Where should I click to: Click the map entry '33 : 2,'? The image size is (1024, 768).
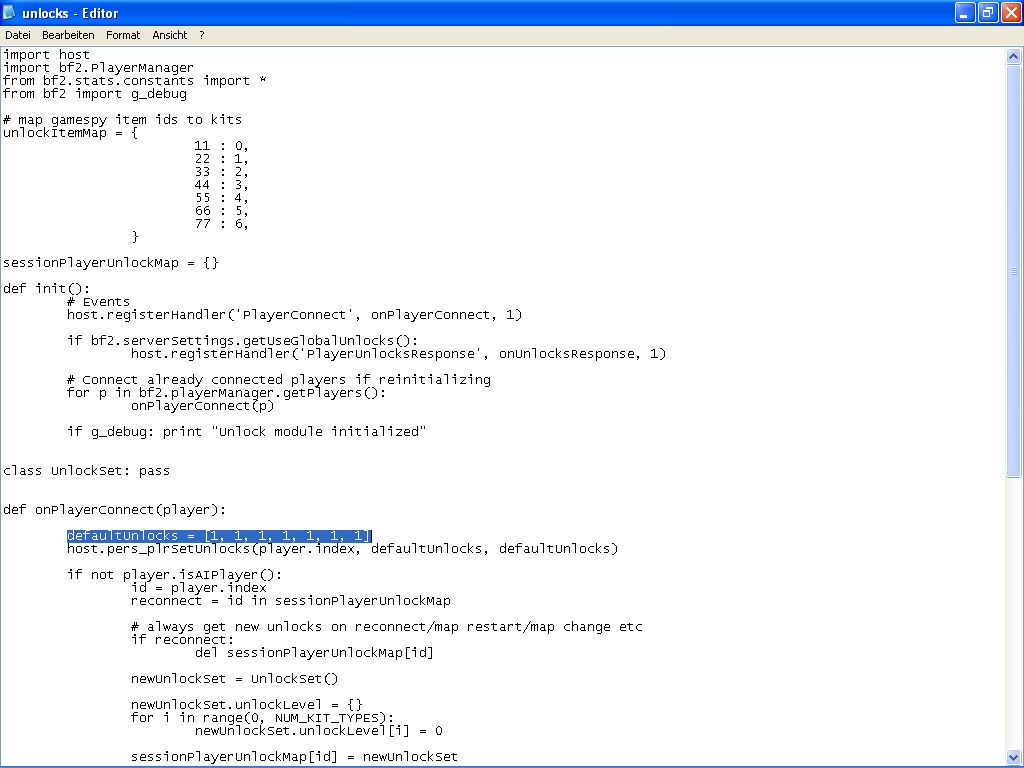click(221, 172)
